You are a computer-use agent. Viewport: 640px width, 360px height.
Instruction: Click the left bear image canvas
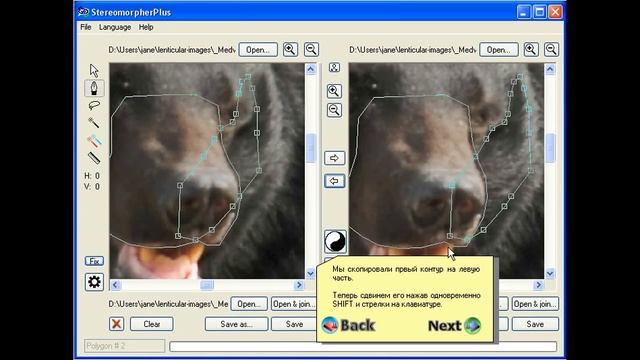point(207,171)
